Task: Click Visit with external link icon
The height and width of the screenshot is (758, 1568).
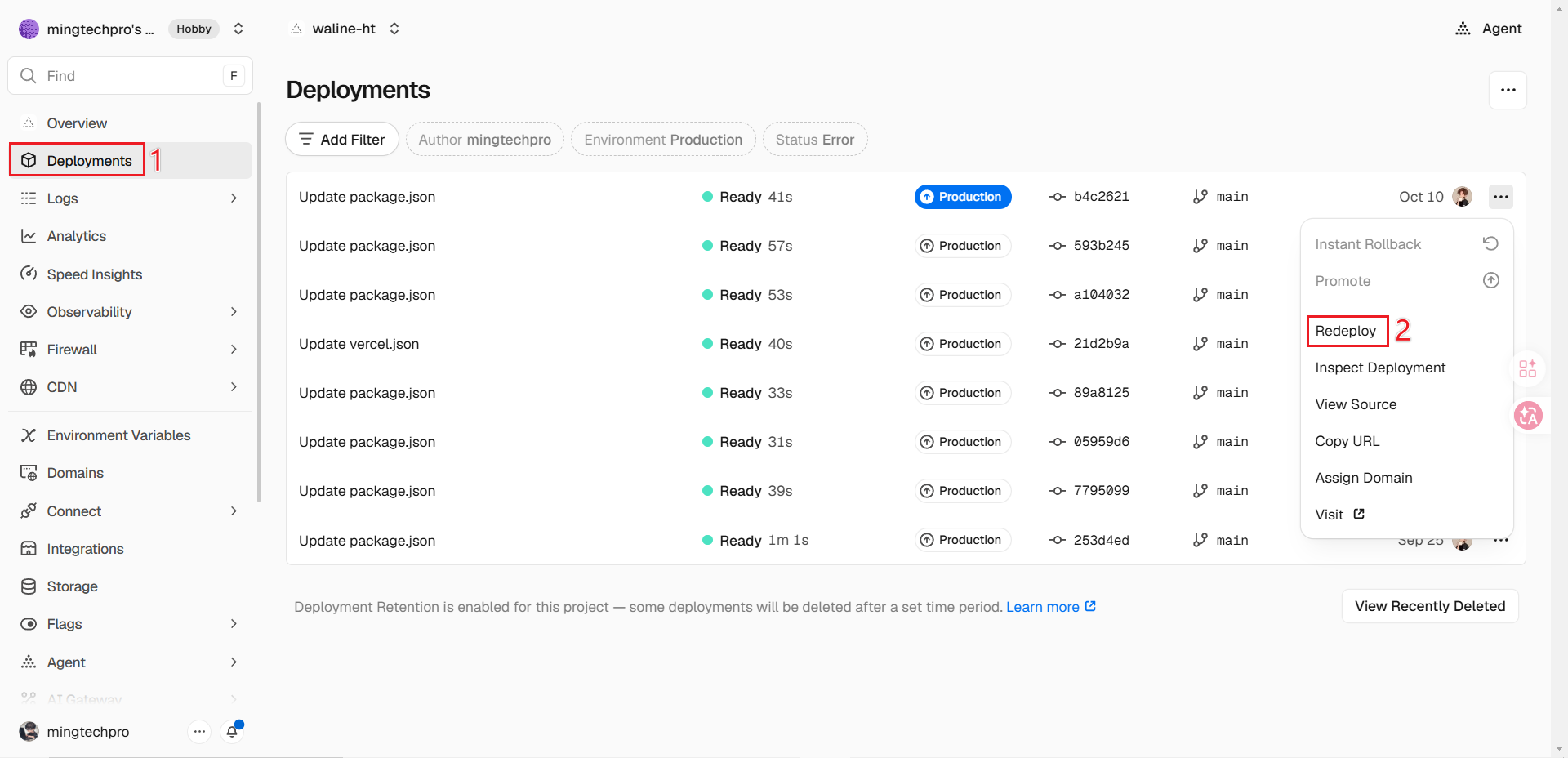Action: click(1339, 515)
